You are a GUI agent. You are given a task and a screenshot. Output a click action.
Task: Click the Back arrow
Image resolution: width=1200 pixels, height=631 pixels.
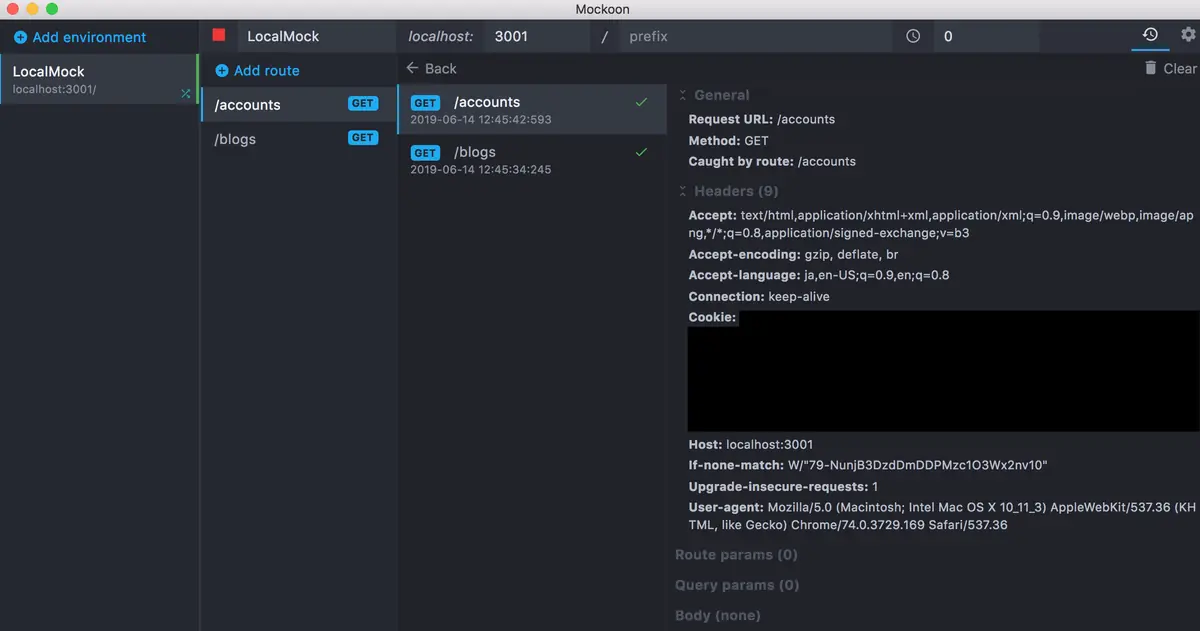click(412, 68)
